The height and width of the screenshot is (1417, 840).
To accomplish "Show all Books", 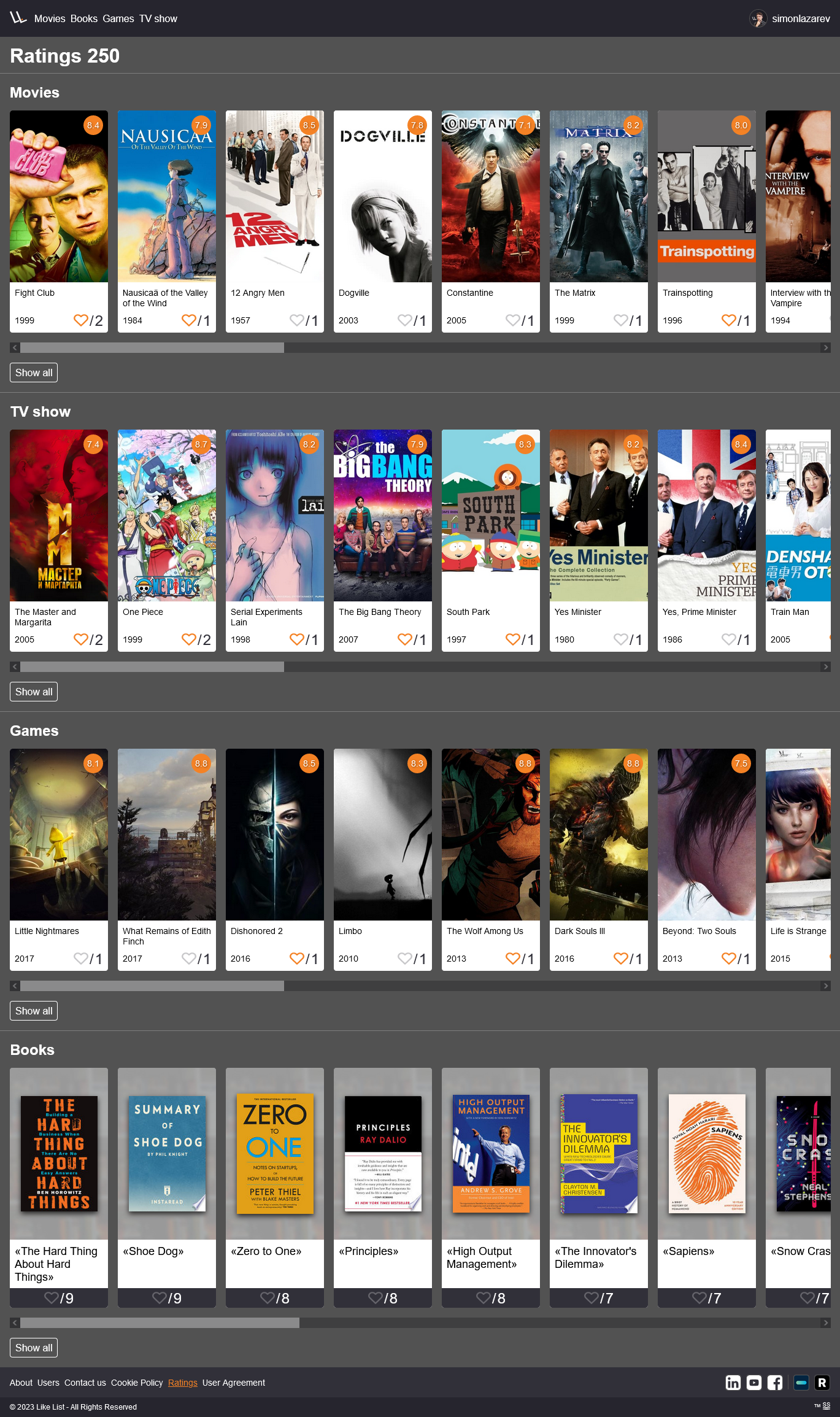I will click(x=34, y=1348).
